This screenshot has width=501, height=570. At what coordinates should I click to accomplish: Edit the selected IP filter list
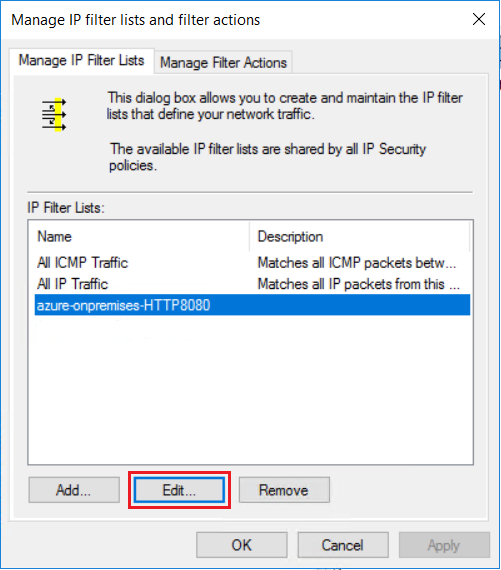click(179, 490)
